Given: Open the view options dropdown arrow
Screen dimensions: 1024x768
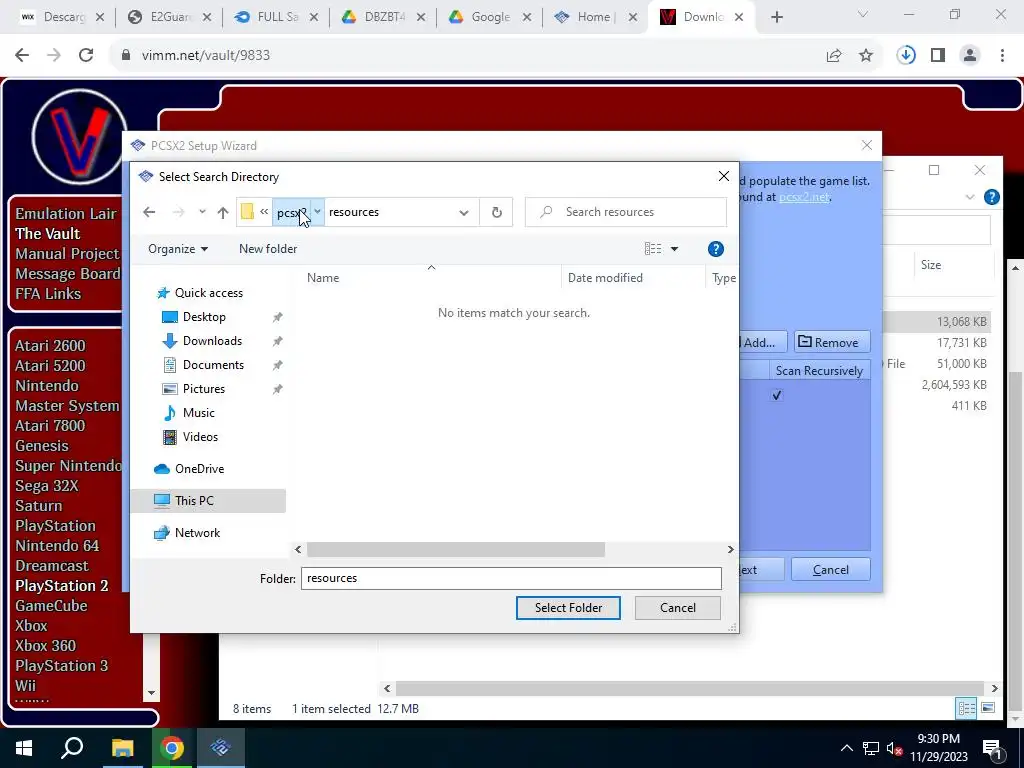Looking at the screenshot, I should (x=675, y=249).
